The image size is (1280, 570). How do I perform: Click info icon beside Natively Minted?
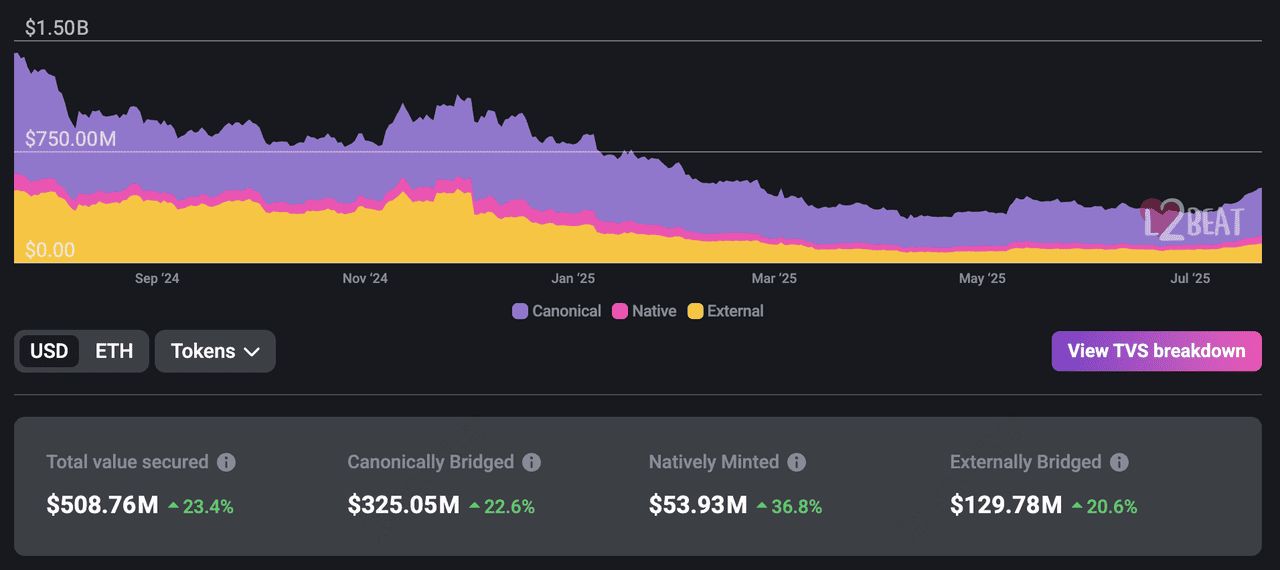797,462
